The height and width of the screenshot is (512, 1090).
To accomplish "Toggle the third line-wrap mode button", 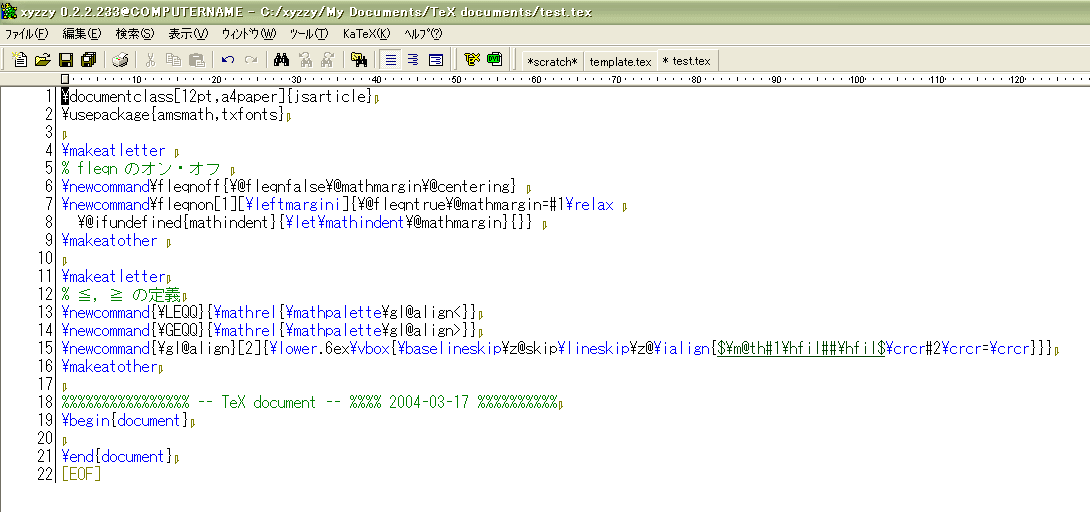I will tap(435, 60).
